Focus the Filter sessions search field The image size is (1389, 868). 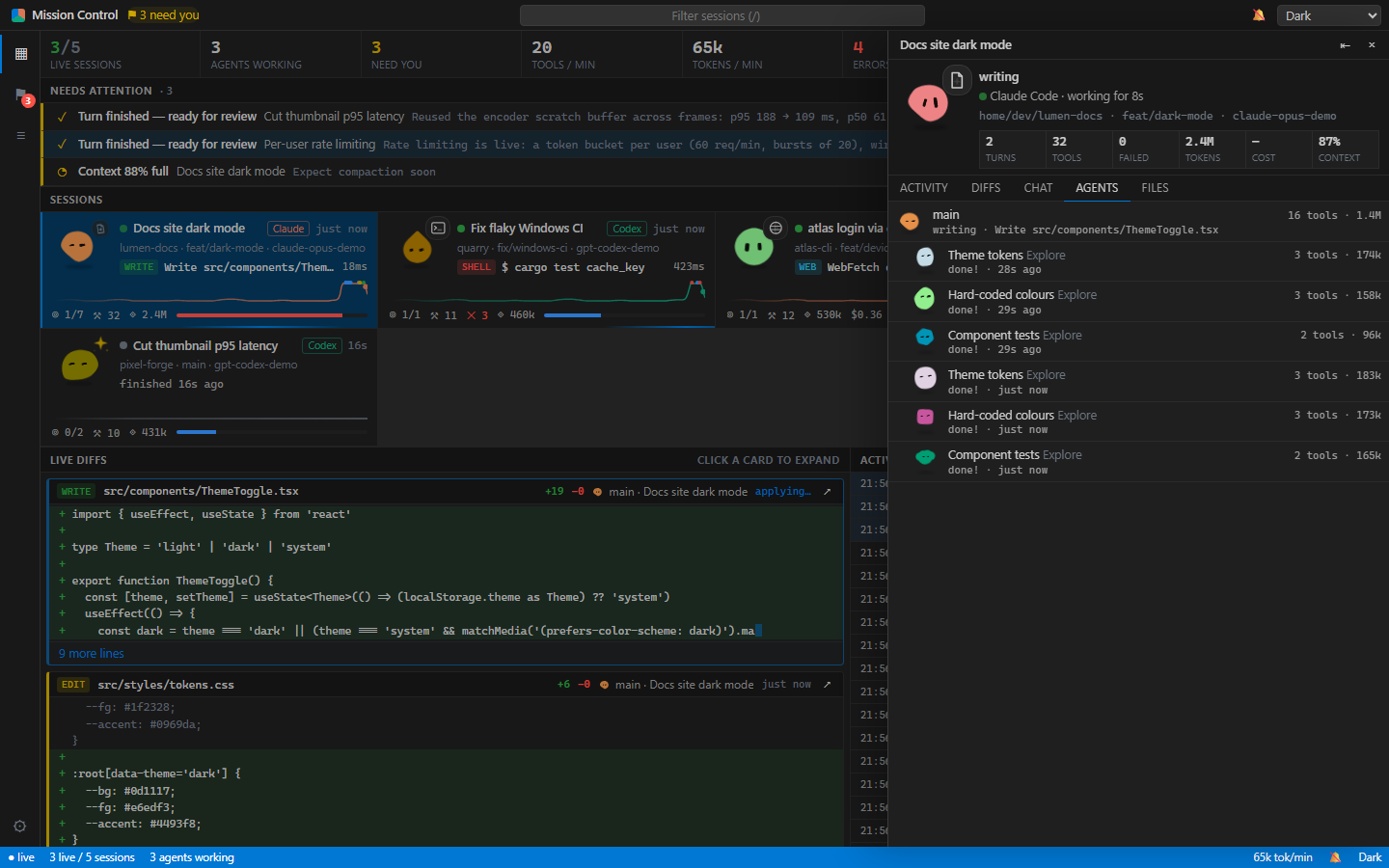[722, 15]
